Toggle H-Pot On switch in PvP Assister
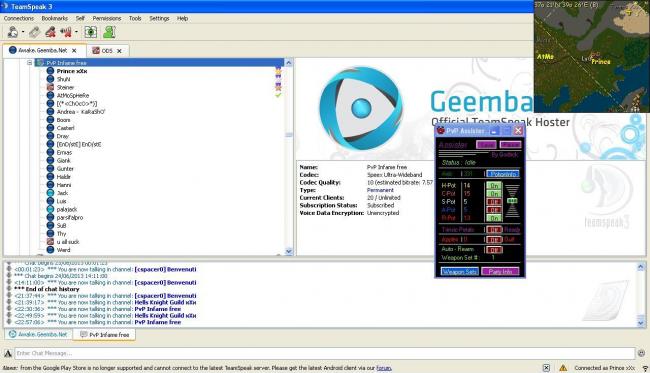This screenshot has height=373, width=650. pyautogui.click(x=494, y=186)
